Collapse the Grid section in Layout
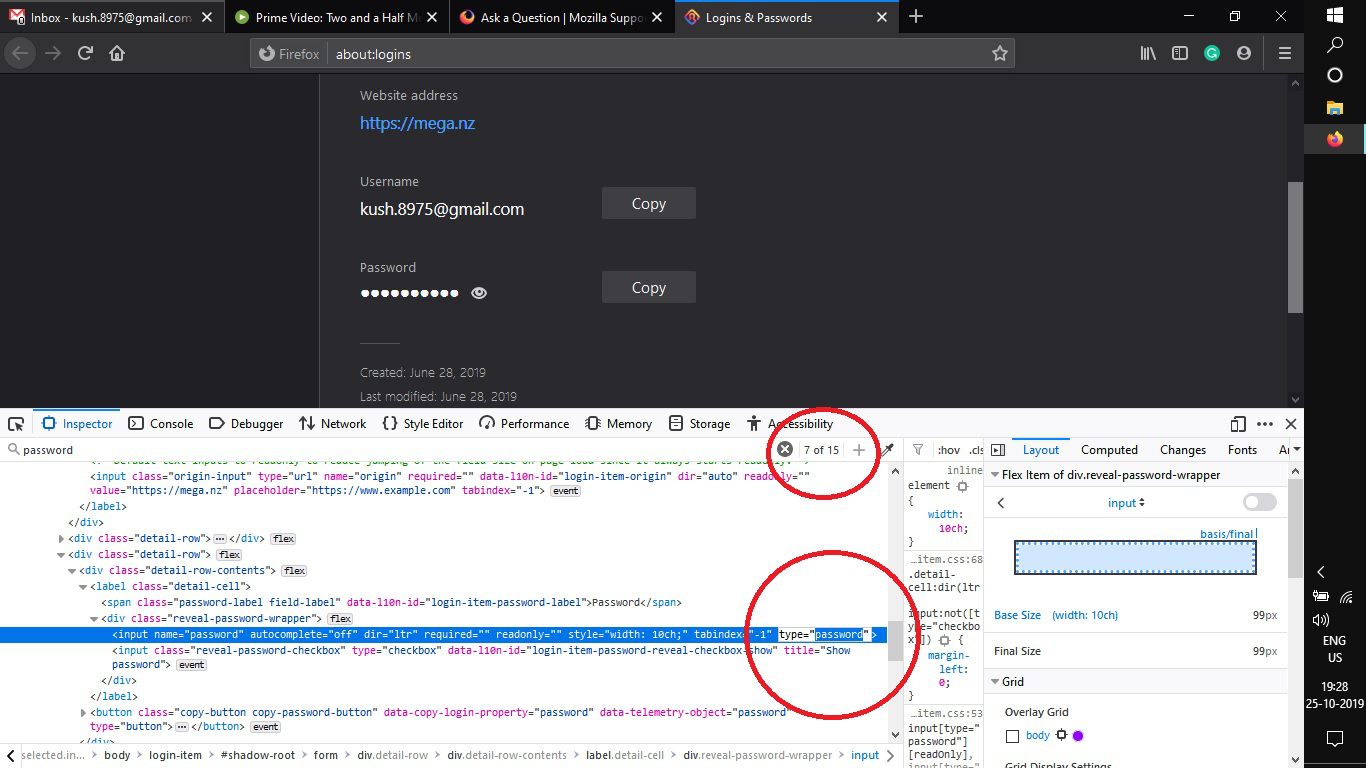The width and height of the screenshot is (1366, 768). (995, 682)
